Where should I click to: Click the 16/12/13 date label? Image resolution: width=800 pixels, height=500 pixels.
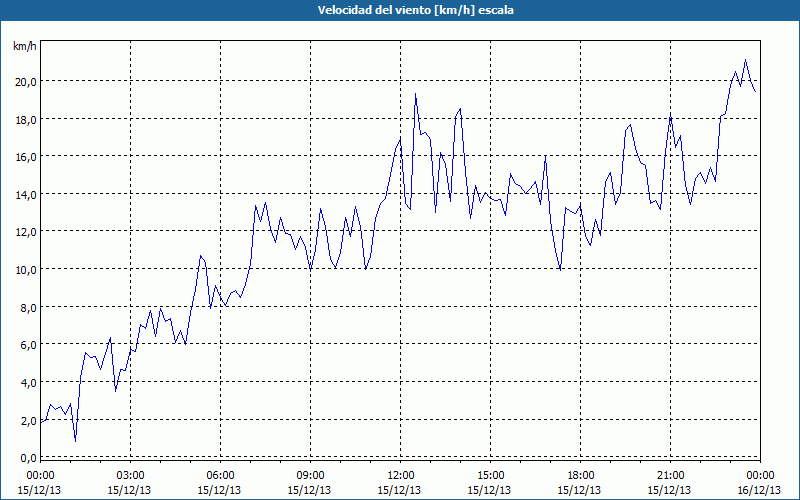(x=759, y=490)
